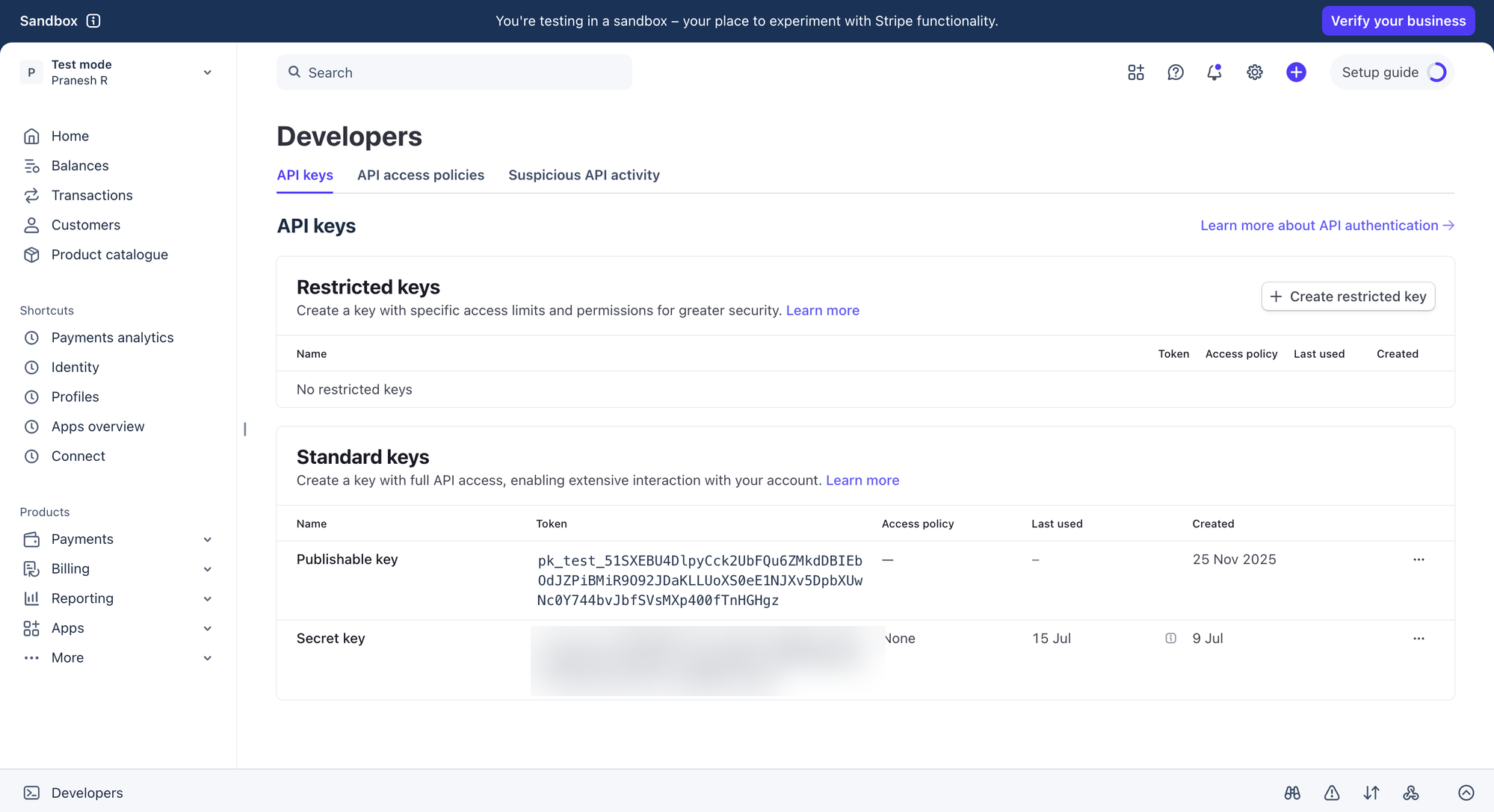
Task: Open Learn more about API authentication link
Action: click(1327, 226)
